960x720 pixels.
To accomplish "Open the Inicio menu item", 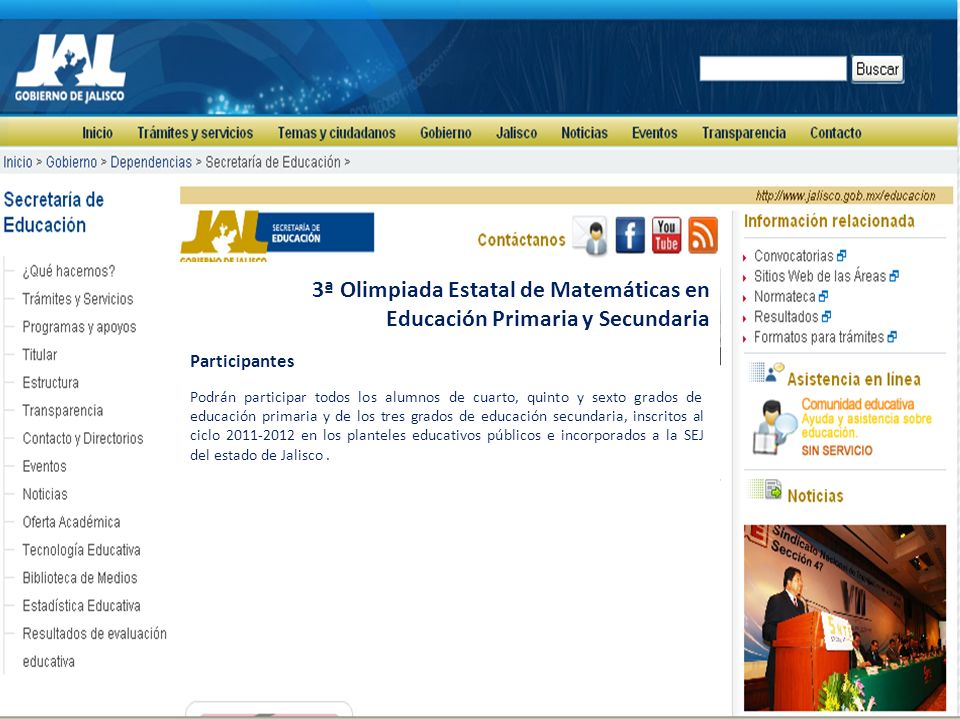I will tap(97, 133).
